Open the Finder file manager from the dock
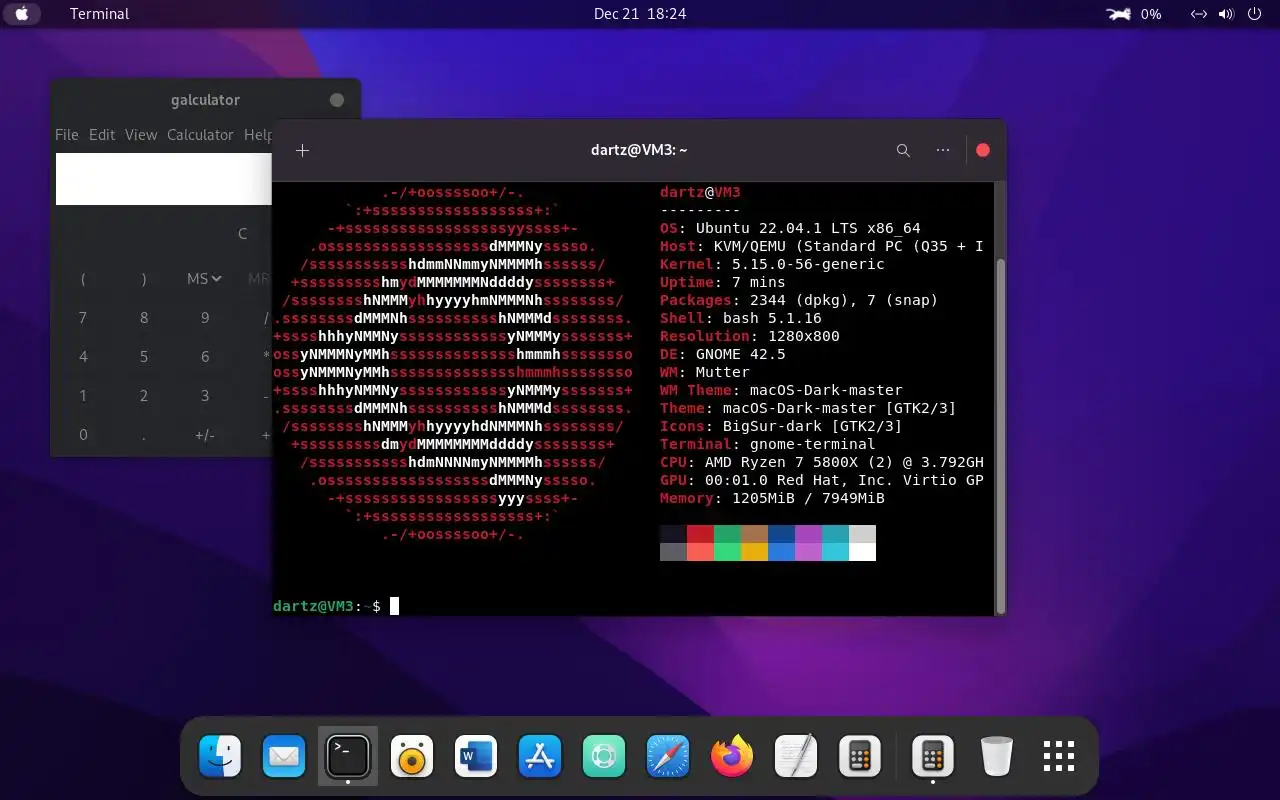This screenshot has width=1280, height=800. (220, 756)
